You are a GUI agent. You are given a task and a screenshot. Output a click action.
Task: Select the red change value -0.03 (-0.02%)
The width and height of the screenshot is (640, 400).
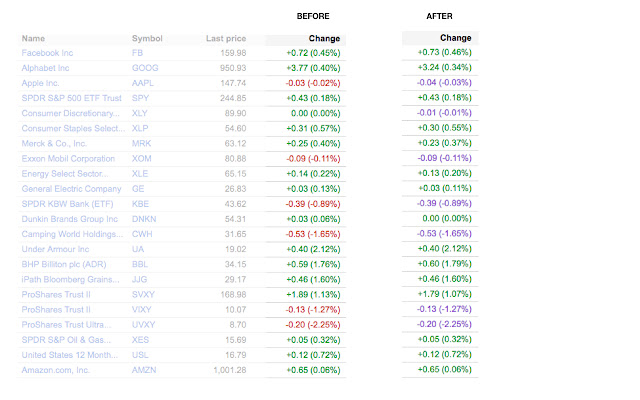point(313,83)
